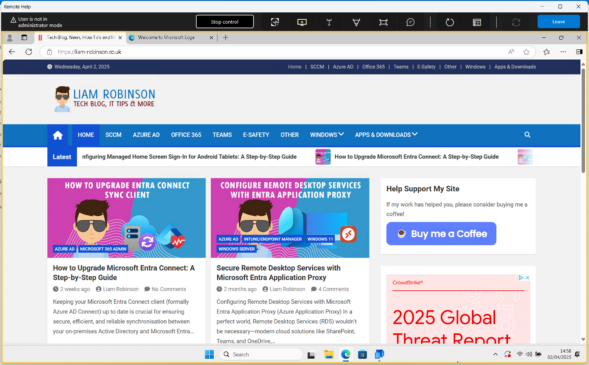Open the site search magnifier icon
The height and width of the screenshot is (365, 589).
tap(527, 134)
